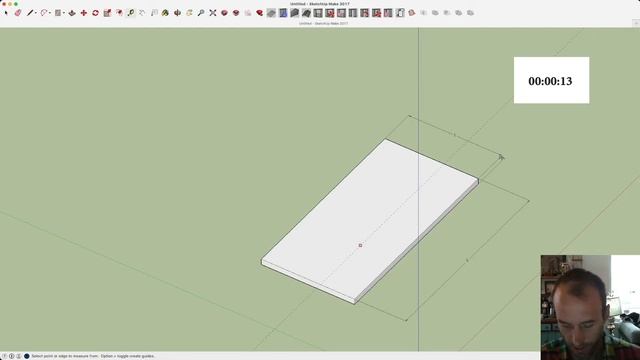Select the Push/Pull tool
Image resolution: width=640 pixels, height=360 pixels.
point(72,13)
